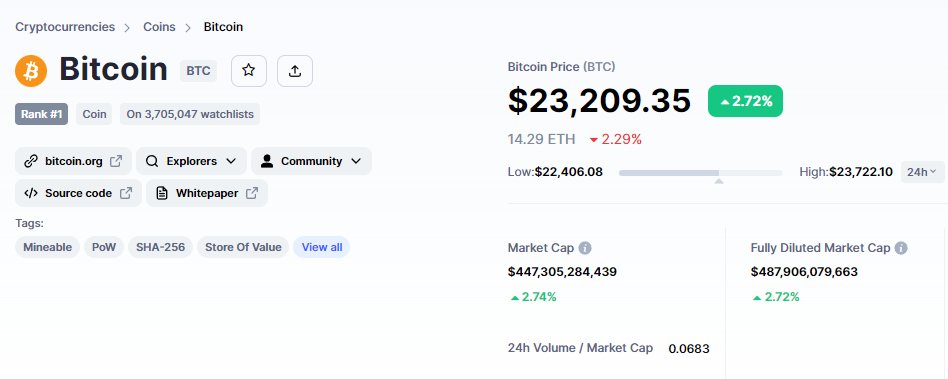Go to Coins breadcrumb
The height and width of the screenshot is (379, 948).
click(x=159, y=27)
